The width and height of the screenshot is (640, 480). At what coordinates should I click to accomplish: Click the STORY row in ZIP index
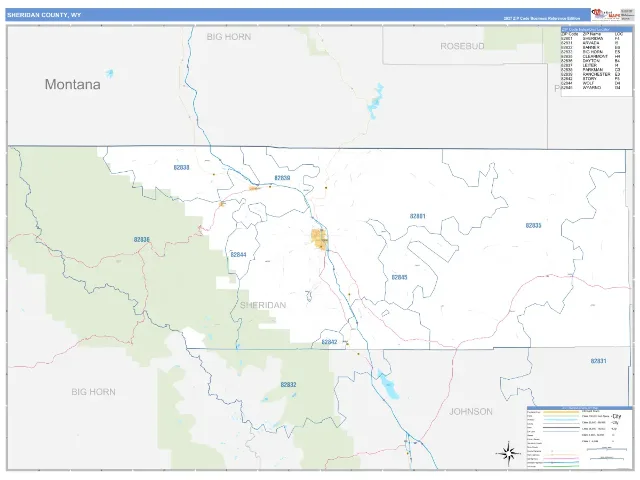(591, 79)
